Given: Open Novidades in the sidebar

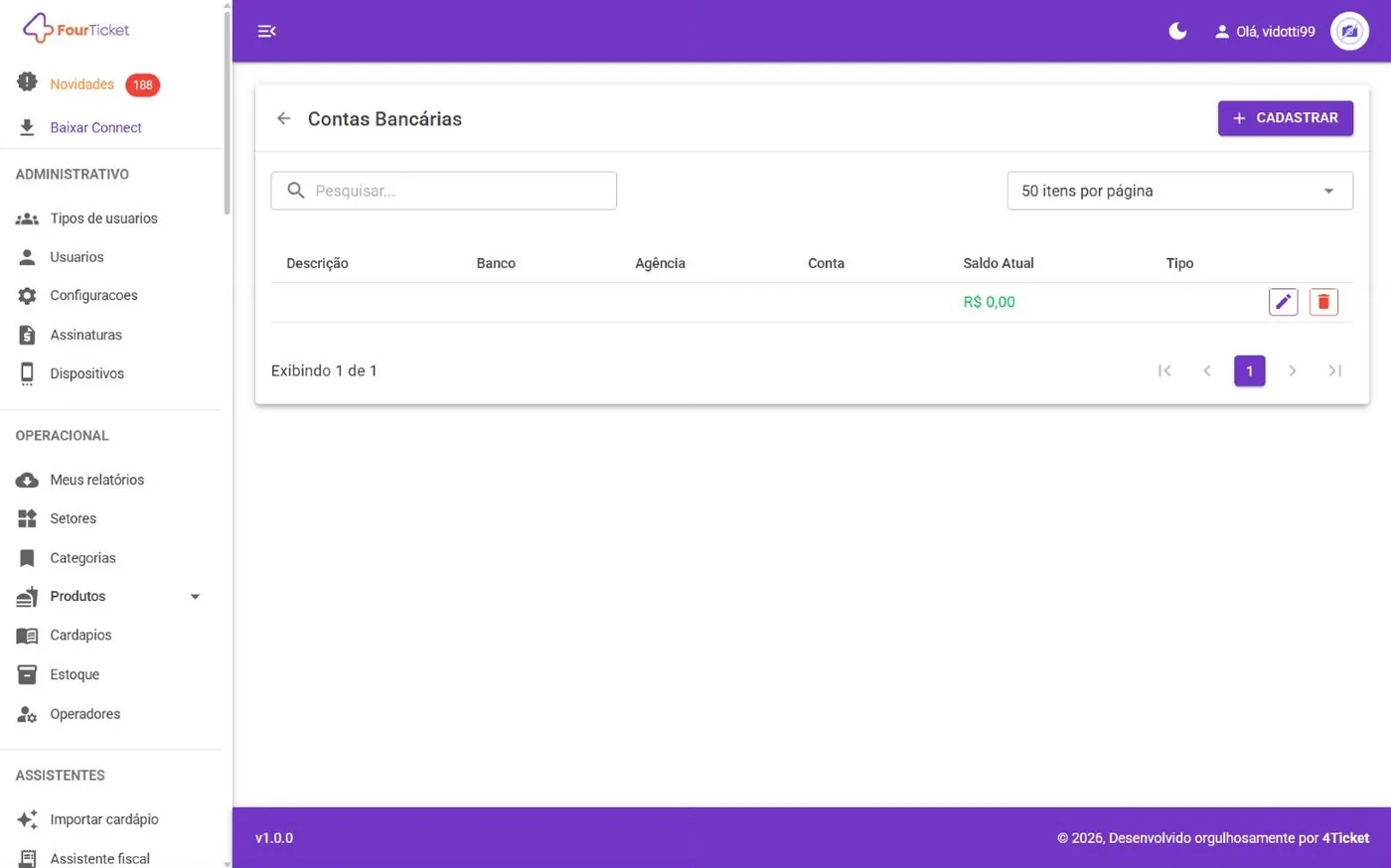Looking at the screenshot, I should tap(82, 84).
